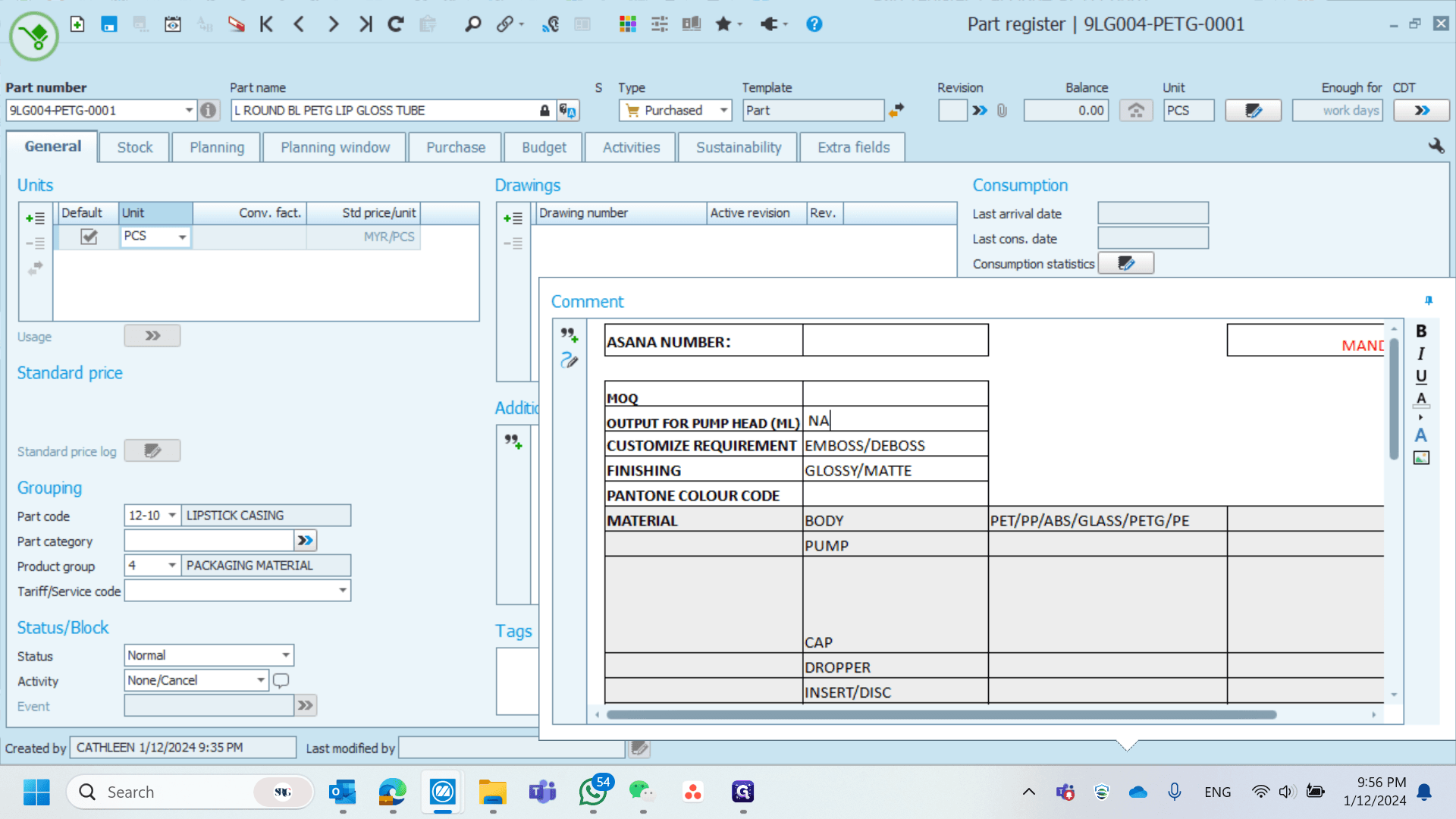
Task: Open the Planning window tab
Action: [335, 147]
